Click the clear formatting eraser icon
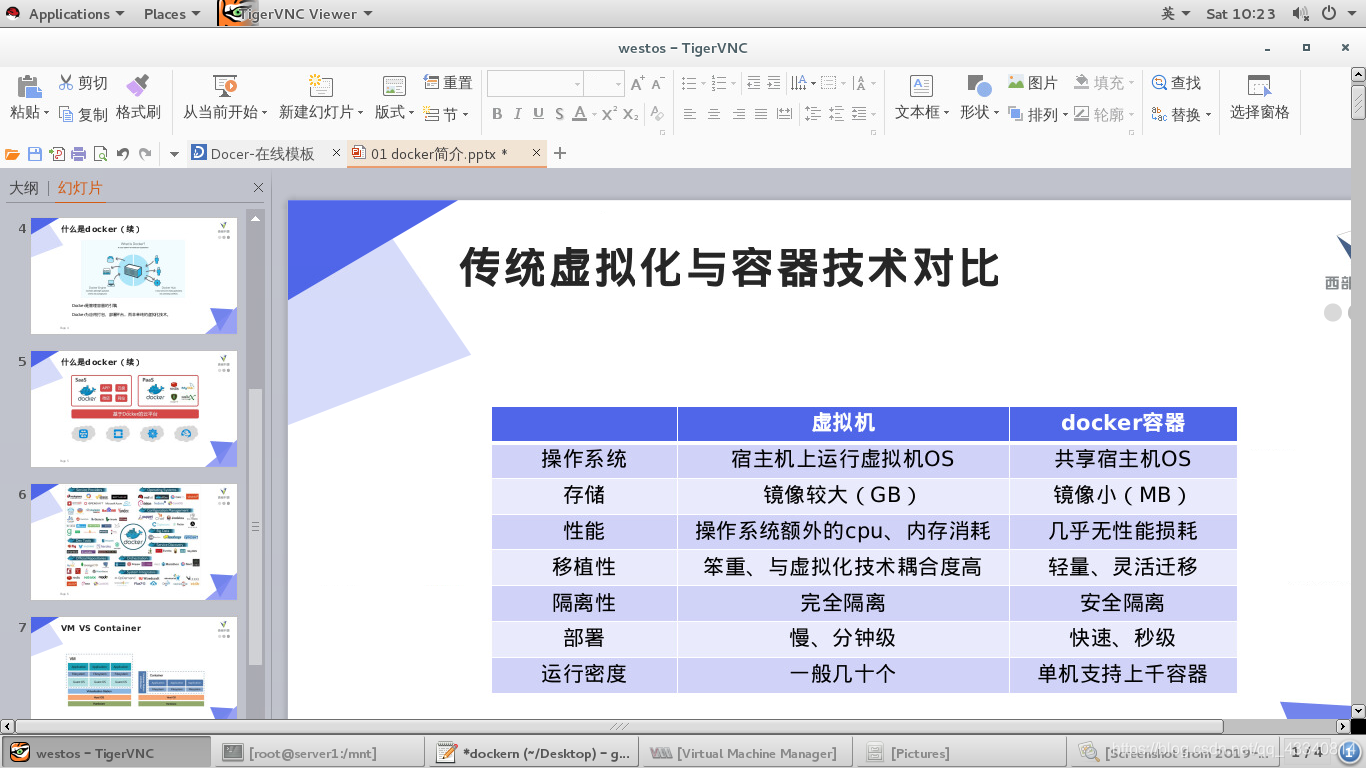The height and width of the screenshot is (768, 1366). click(657, 114)
